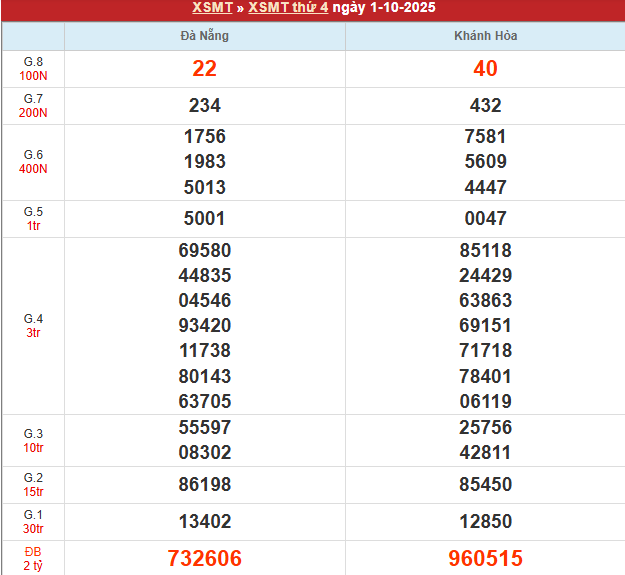Select the G.6 prize row label

(33, 162)
